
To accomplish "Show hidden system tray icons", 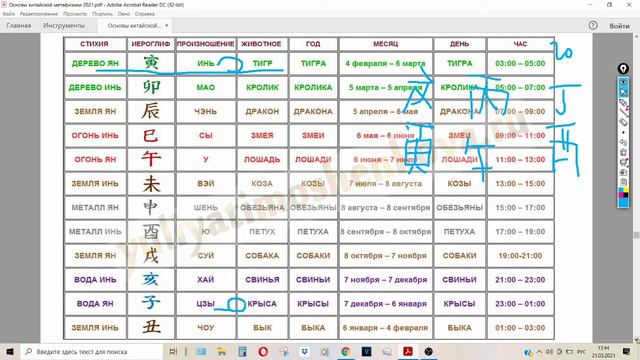I will [x=539, y=351].
